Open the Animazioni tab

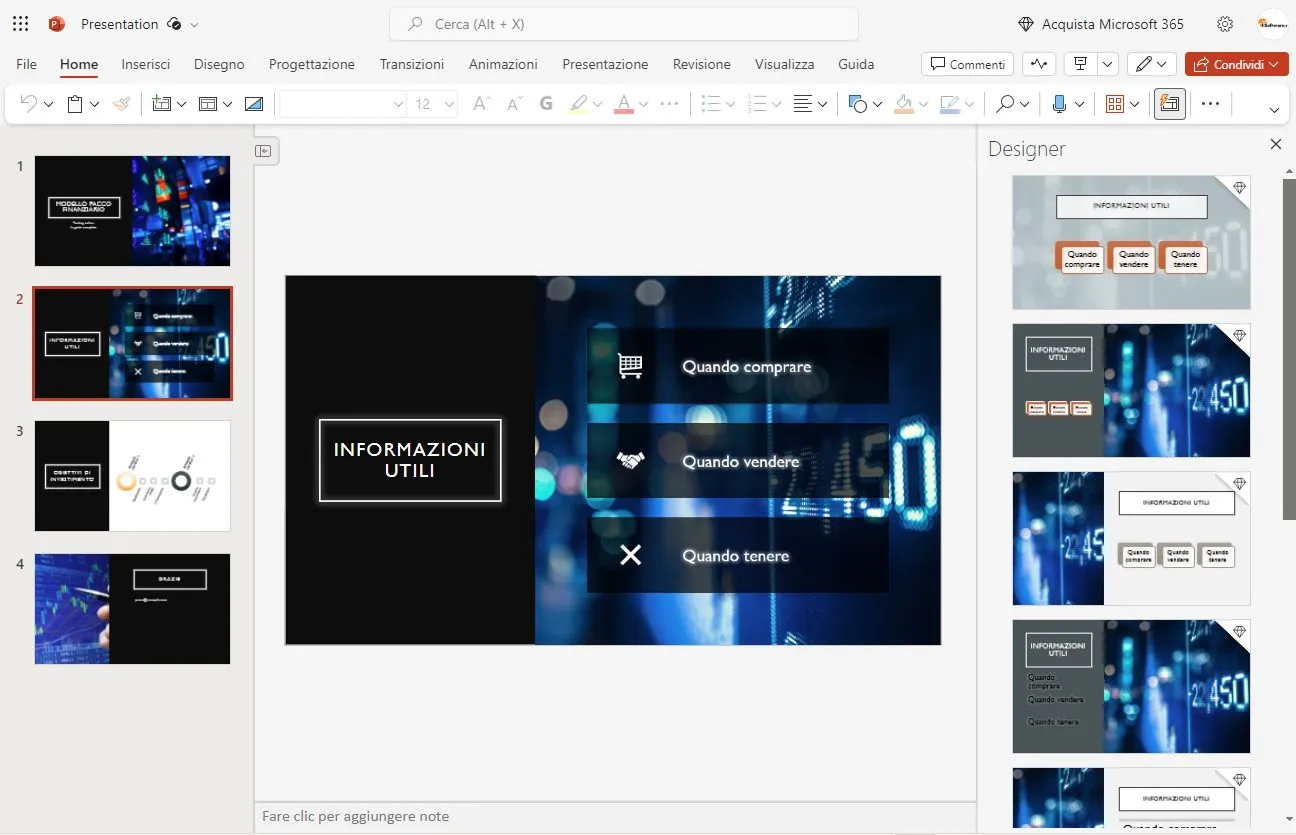503,64
